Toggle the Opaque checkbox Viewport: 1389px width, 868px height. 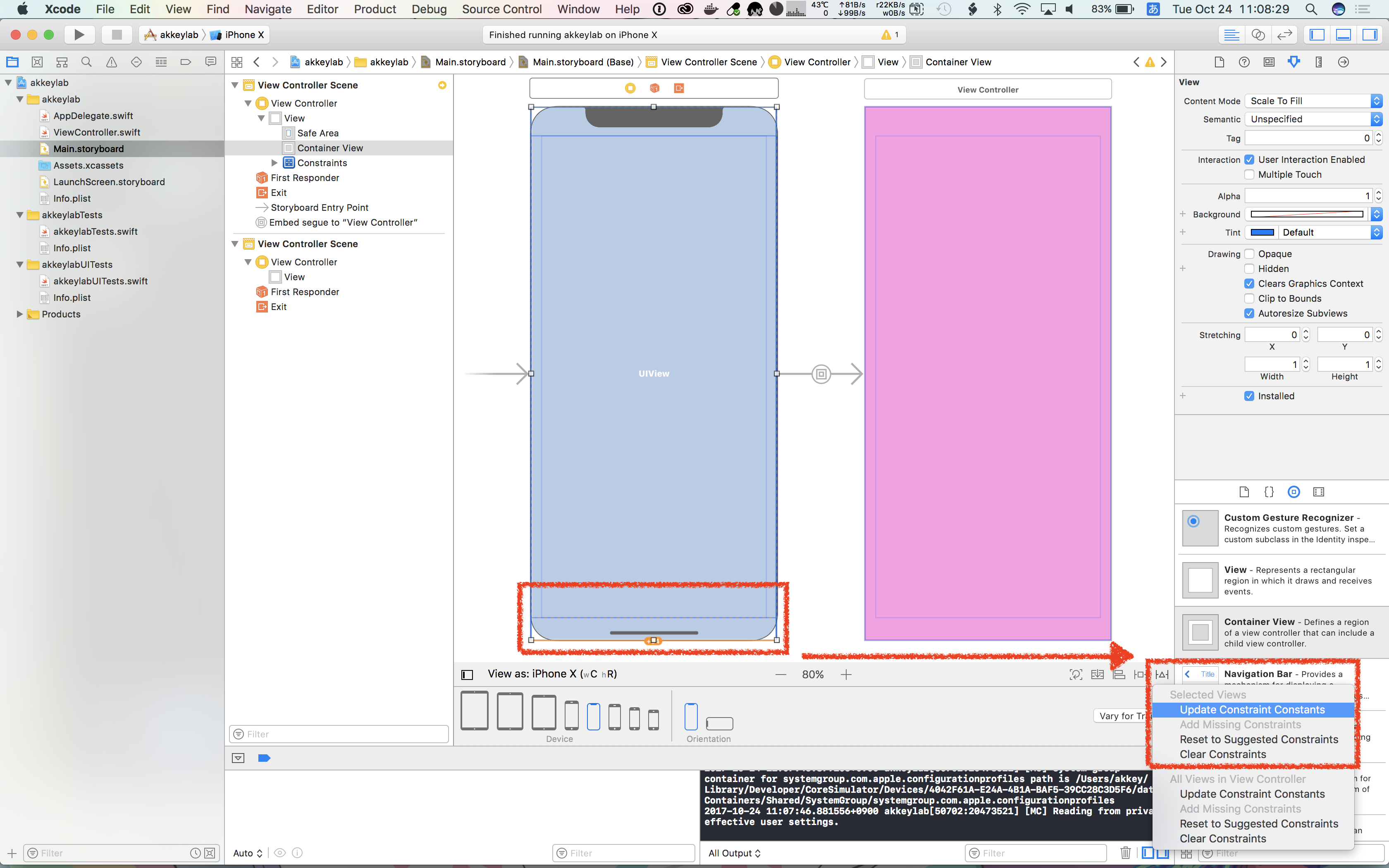pos(1250,254)
